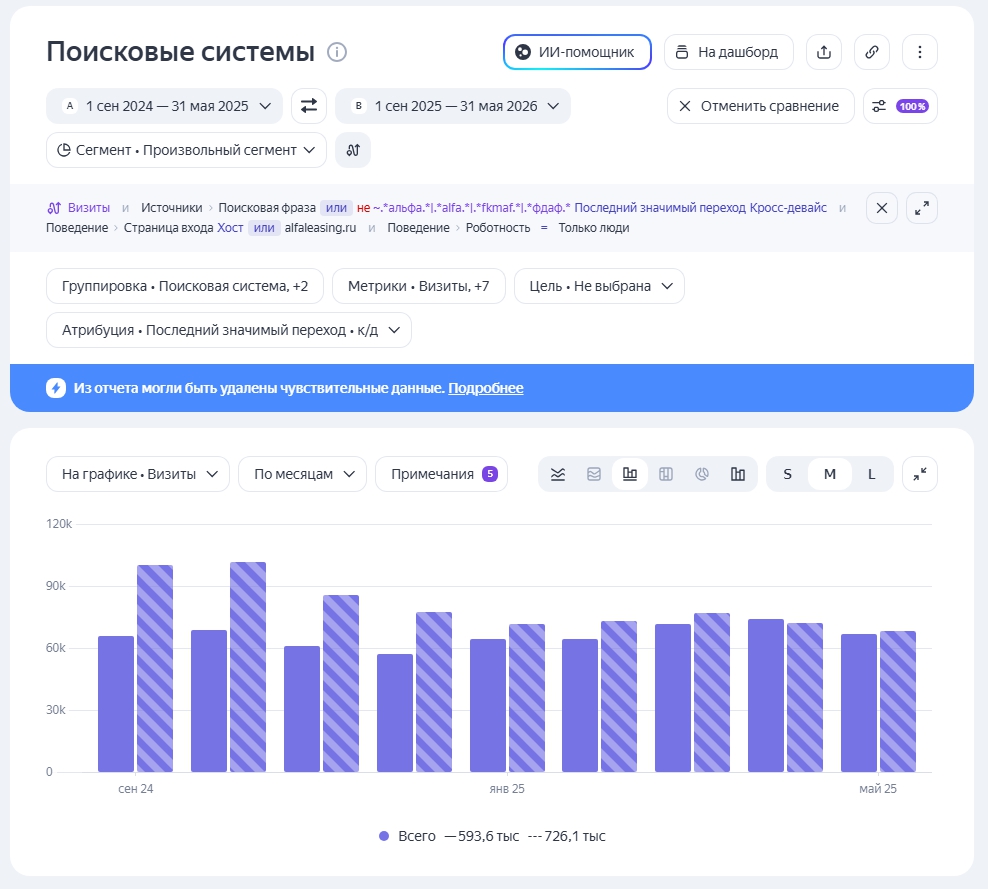Click the export/upload icon
Viewport: 988px width, 889px height.
click(x=824, y=52)
